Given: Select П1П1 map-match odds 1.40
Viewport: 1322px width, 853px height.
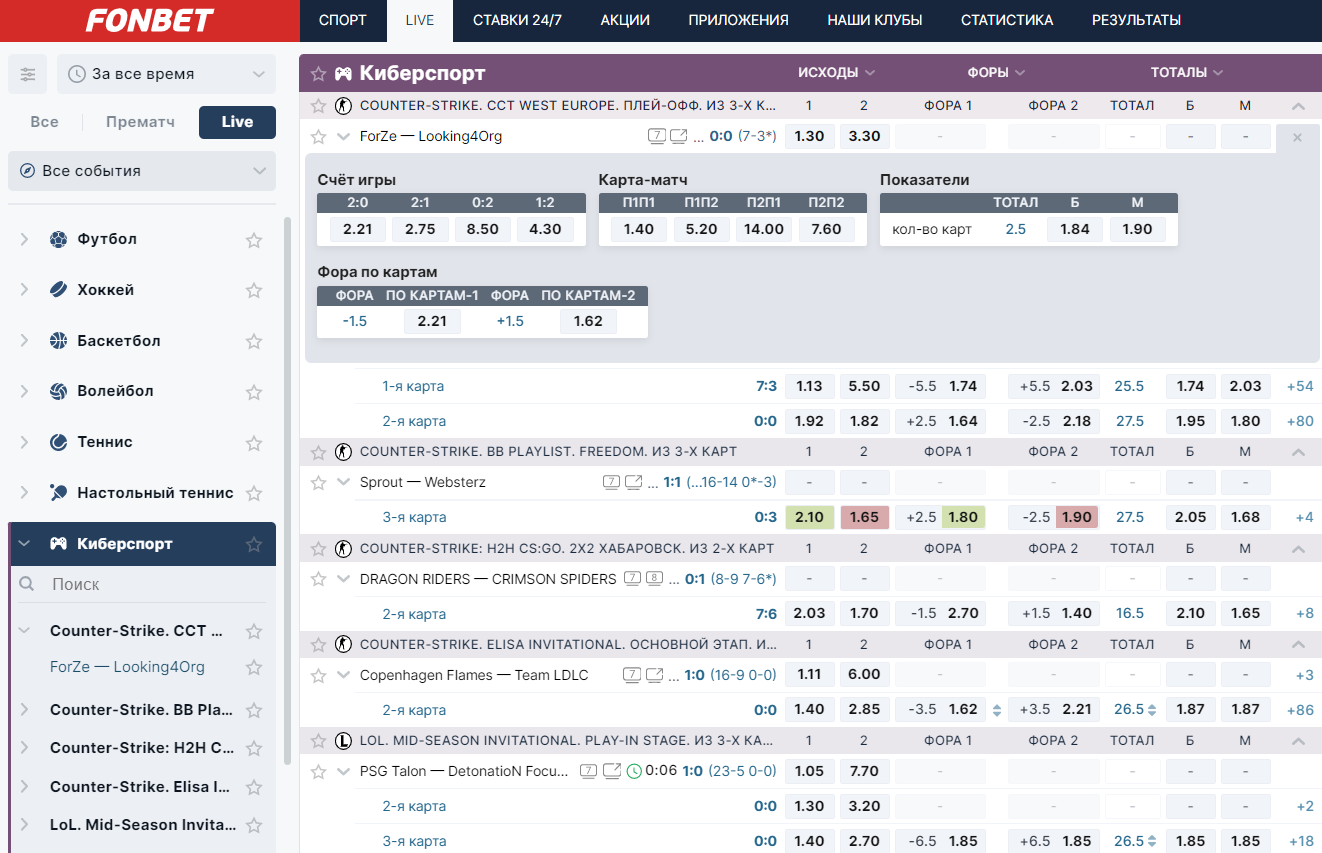Looking at the screenshot, I should click(x=638, y=229).
